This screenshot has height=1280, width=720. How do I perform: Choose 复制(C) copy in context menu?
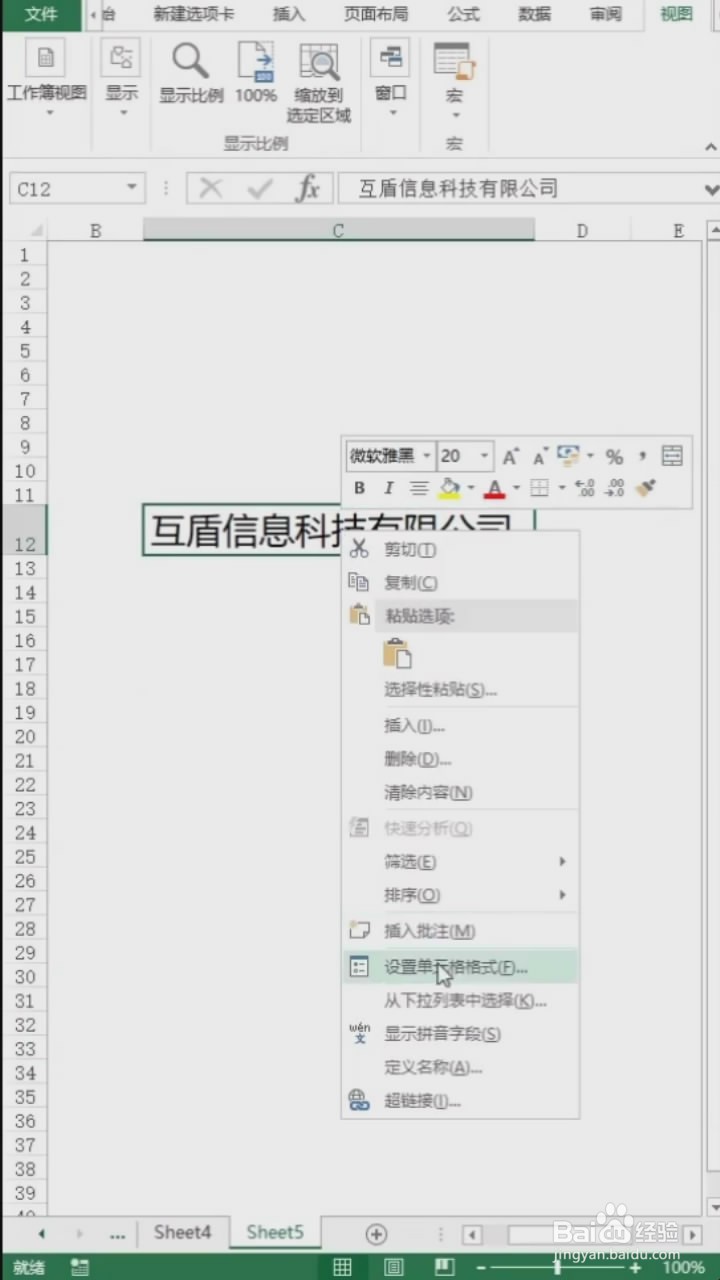click(x=461, y=582)
